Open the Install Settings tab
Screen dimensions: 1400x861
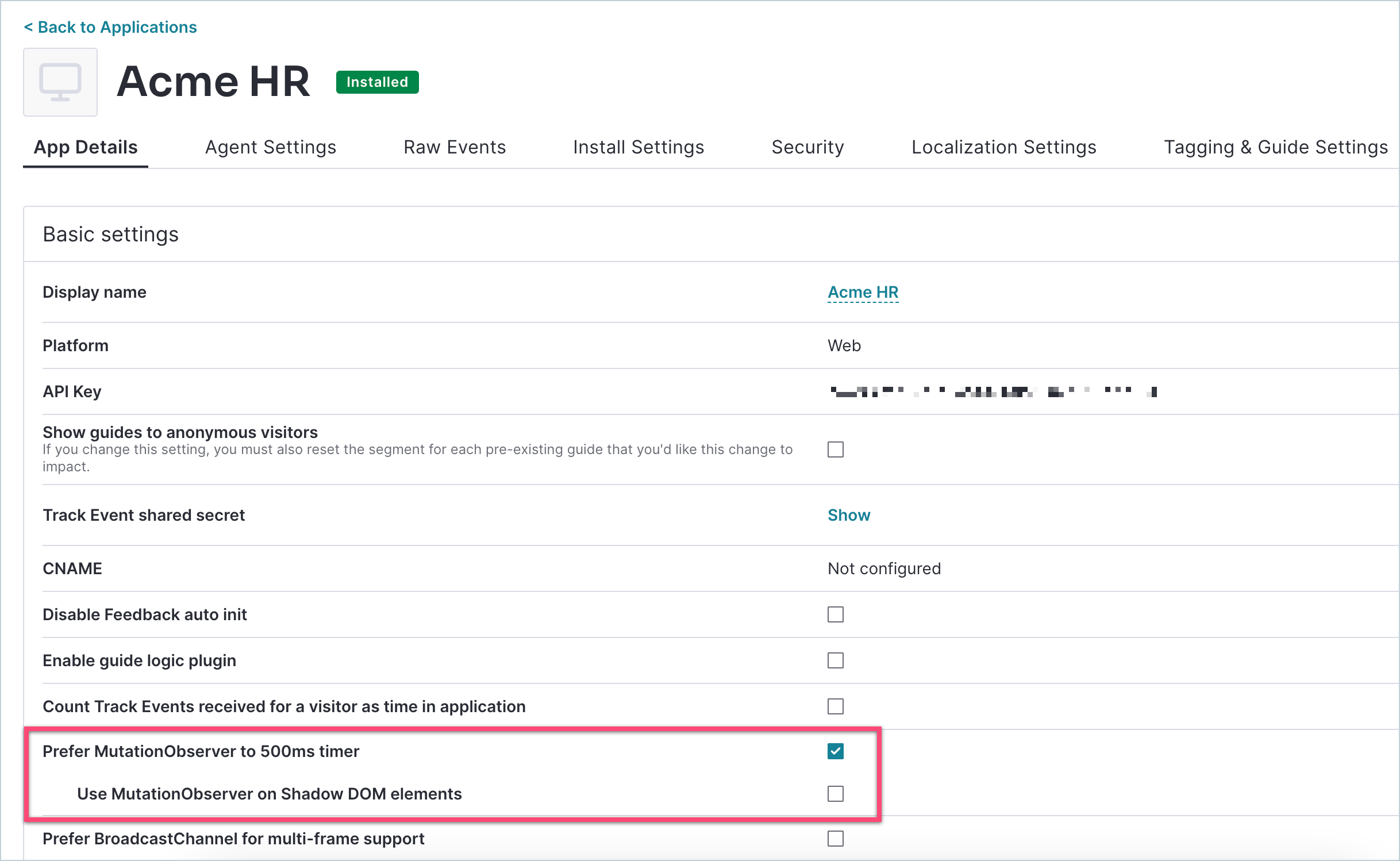(639, 148)
